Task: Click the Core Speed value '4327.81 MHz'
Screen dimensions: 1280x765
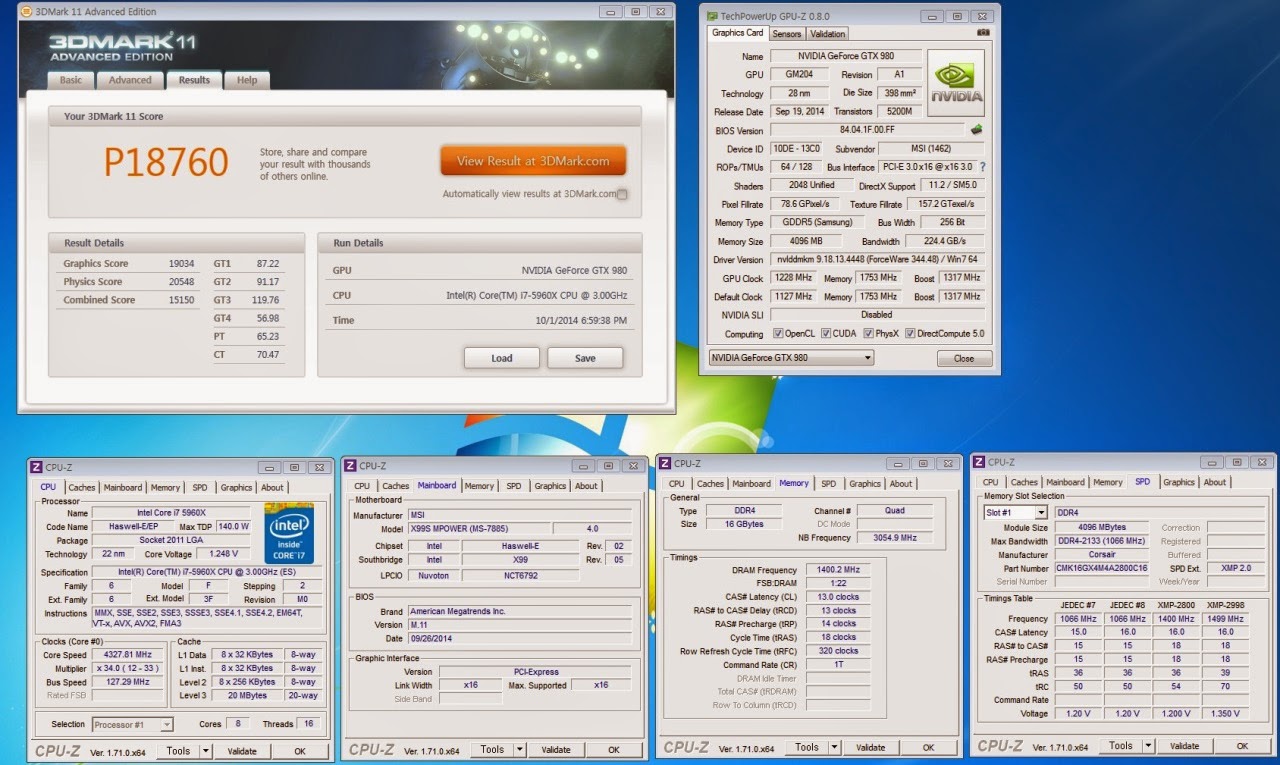Action: [130, 655]
